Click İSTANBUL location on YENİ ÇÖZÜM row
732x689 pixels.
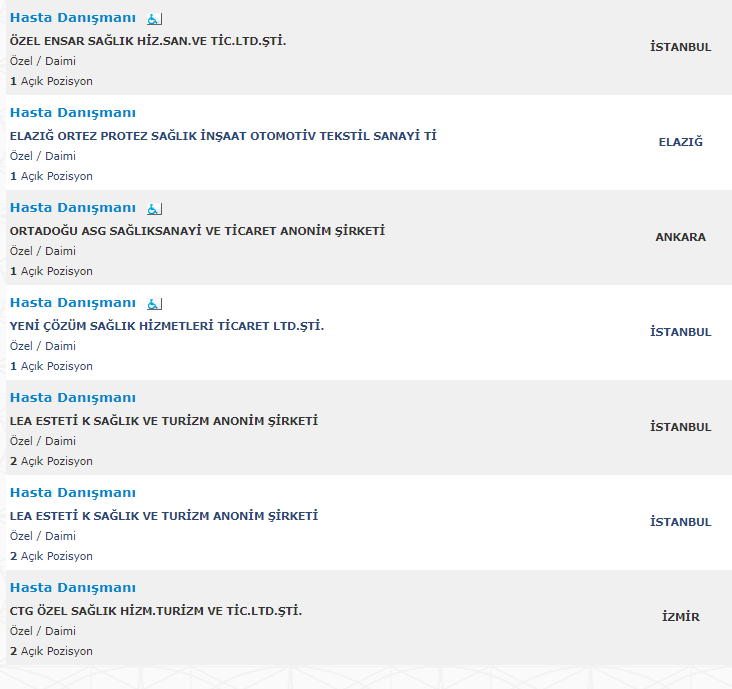(x=681, y=332)
